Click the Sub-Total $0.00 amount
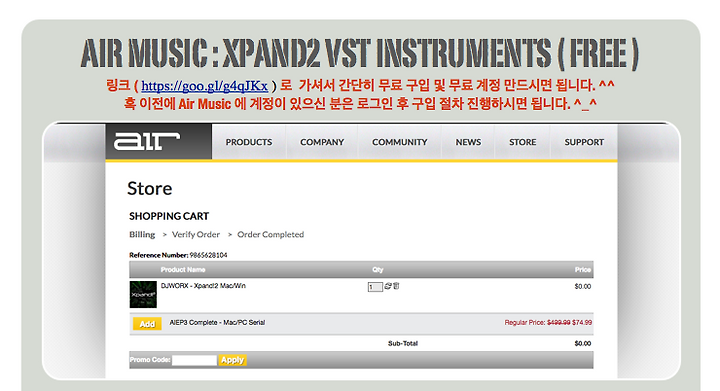This screenshot has height=391, width=720. pyautogui.click(x=583, y=343)
